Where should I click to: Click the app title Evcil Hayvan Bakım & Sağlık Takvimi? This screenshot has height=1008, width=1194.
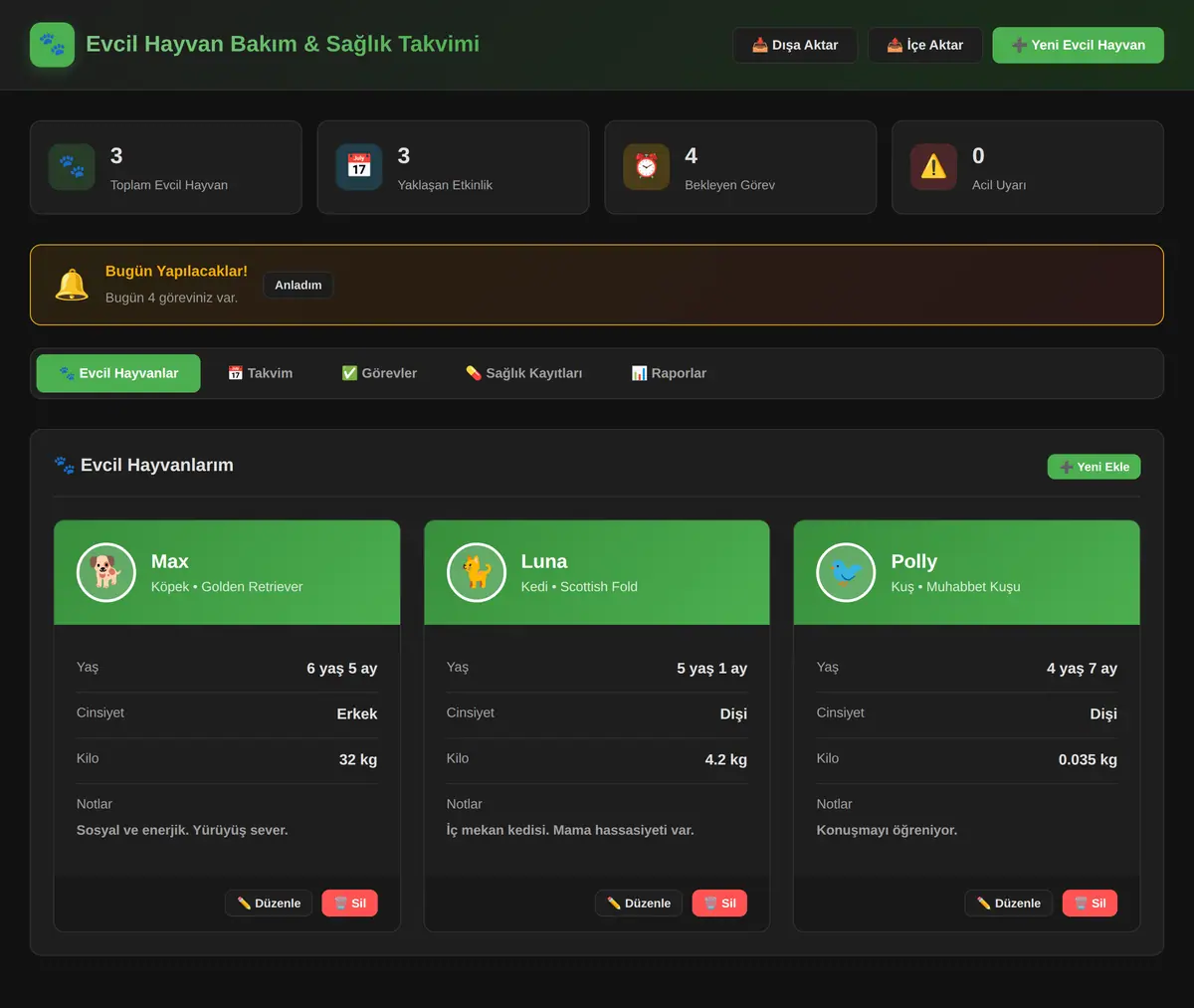click(283, 44)
